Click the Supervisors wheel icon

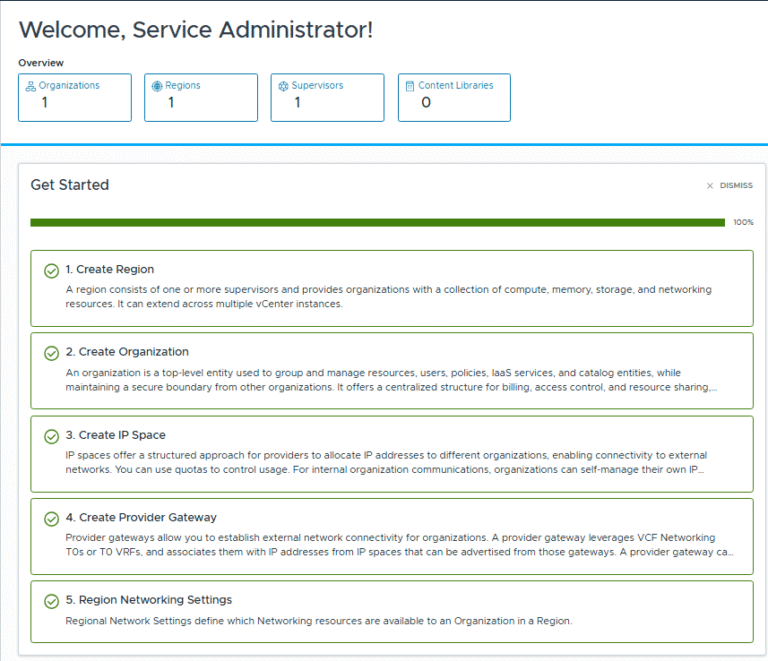283,86
